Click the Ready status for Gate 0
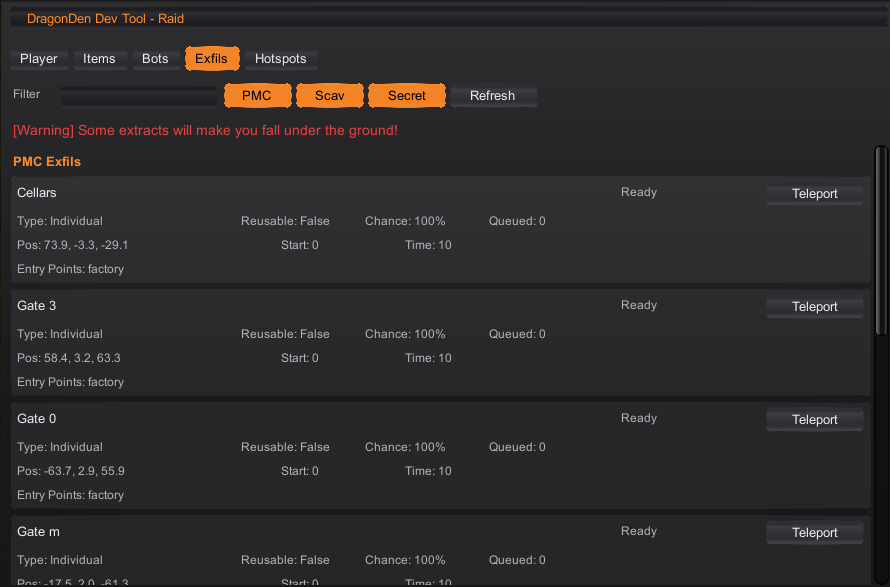 coord(639,418)
